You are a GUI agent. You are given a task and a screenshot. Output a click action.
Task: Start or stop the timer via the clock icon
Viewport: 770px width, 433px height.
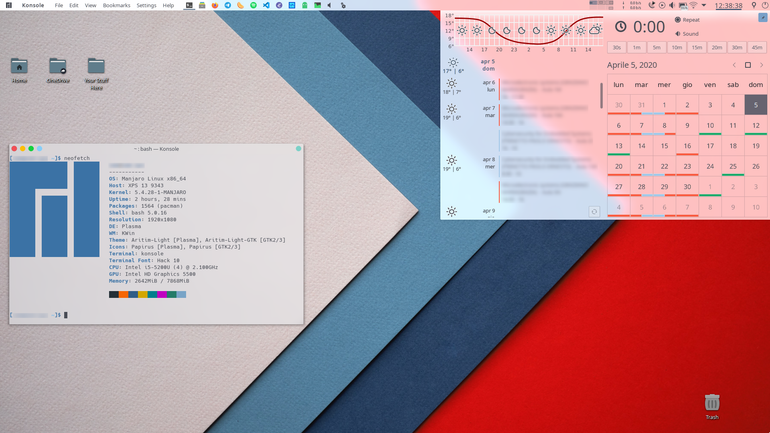(621, 27)
